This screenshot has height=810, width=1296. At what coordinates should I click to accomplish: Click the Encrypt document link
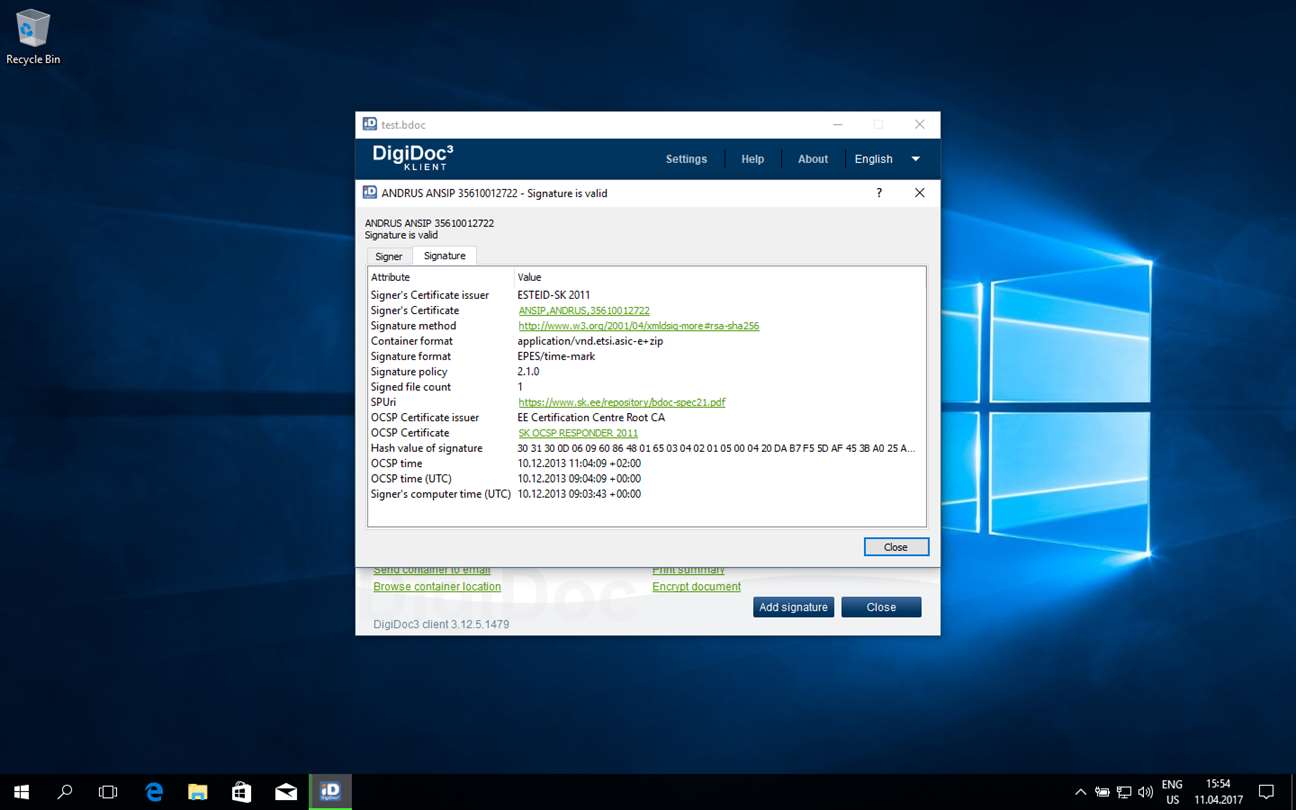click(697, 587)
